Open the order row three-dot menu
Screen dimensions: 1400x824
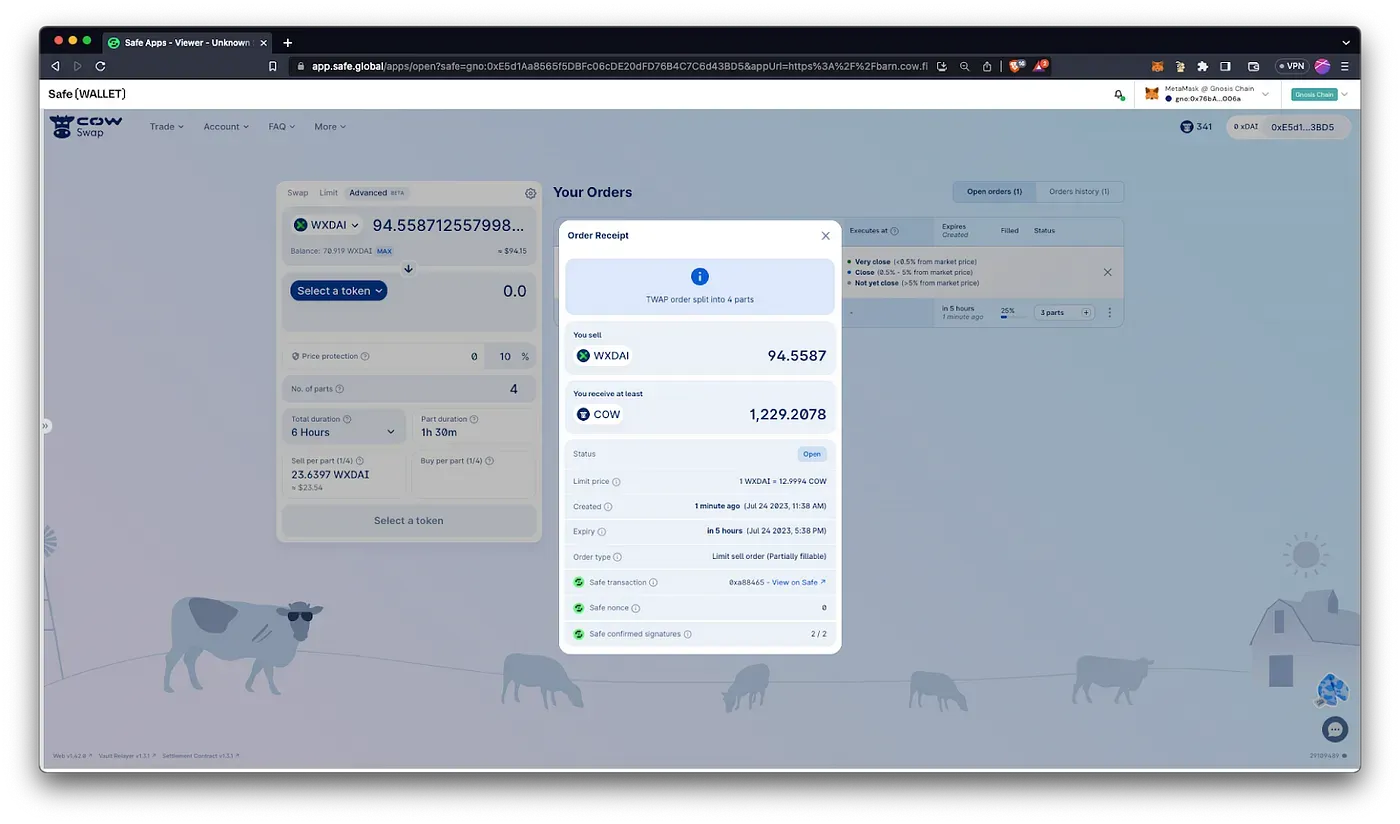1109,313
